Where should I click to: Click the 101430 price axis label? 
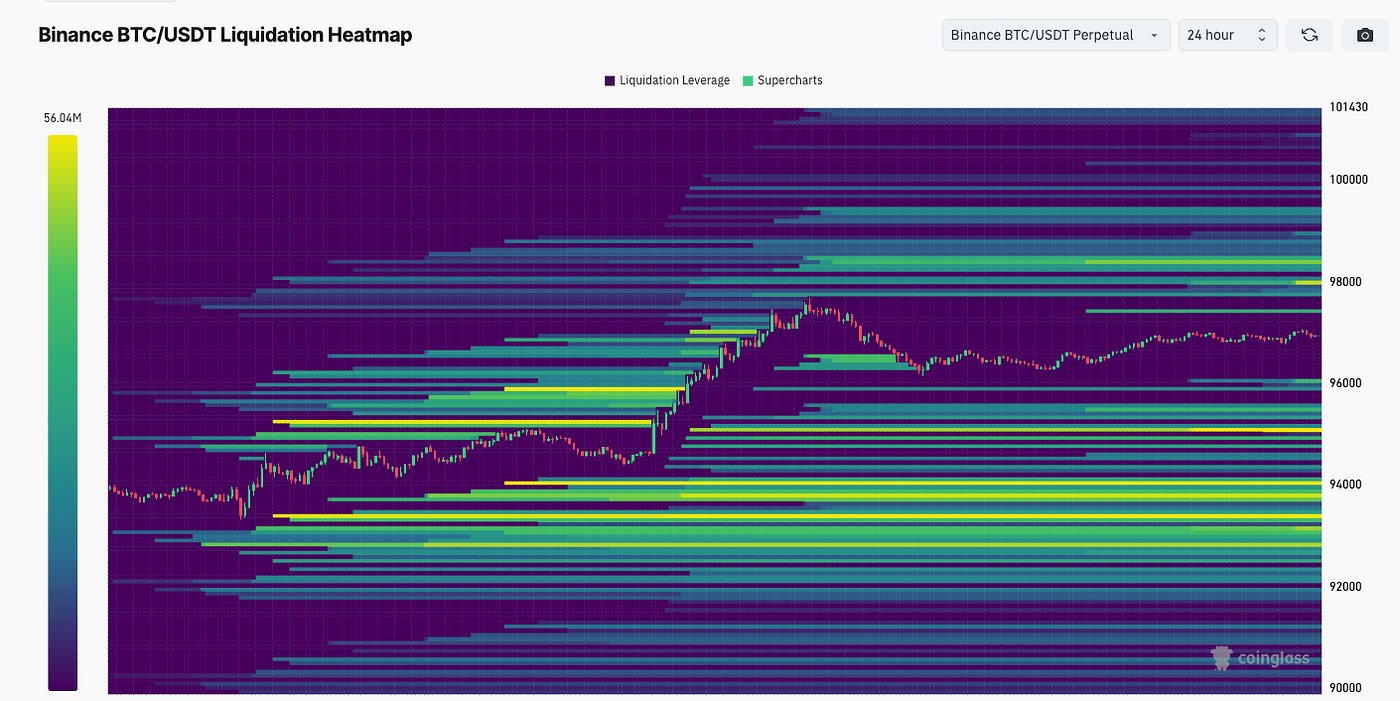[1348, 108]
